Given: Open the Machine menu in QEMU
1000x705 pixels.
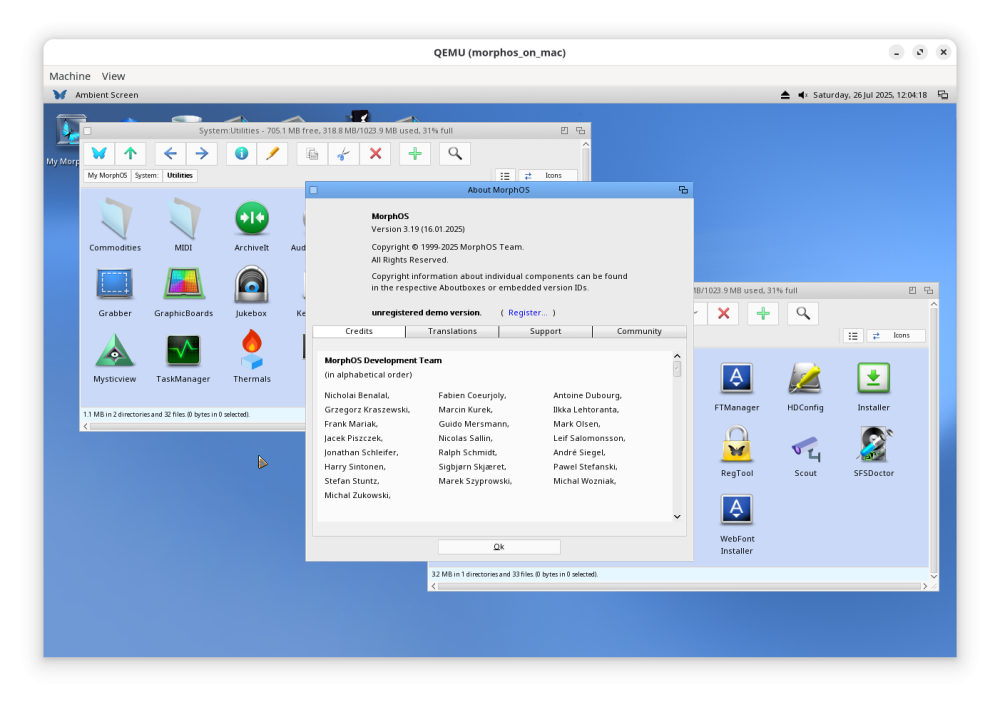Looking at the screenshot, I should pyautogui.click(x=70, y=76).
